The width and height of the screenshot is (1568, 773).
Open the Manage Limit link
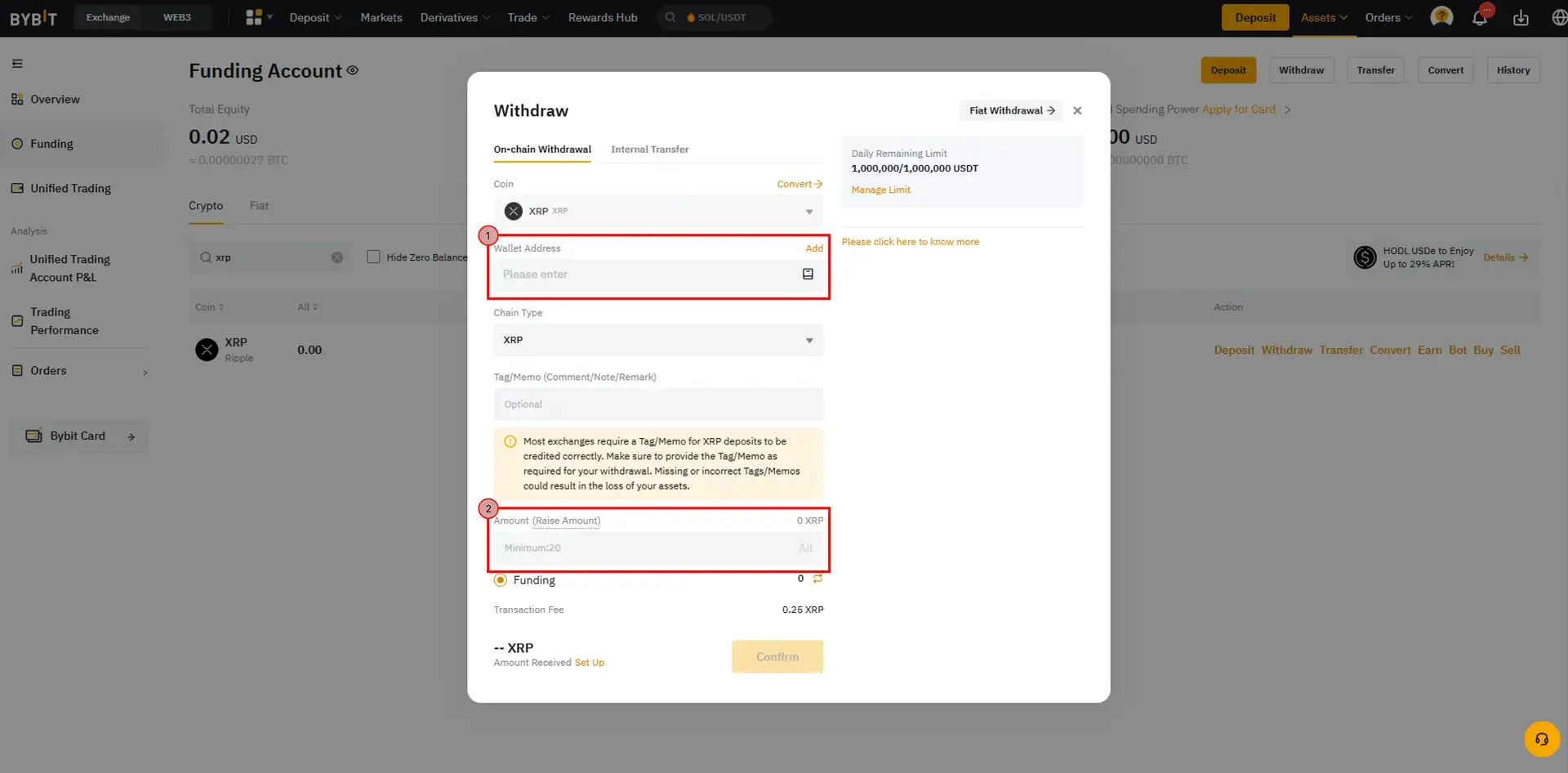point(880,190)
